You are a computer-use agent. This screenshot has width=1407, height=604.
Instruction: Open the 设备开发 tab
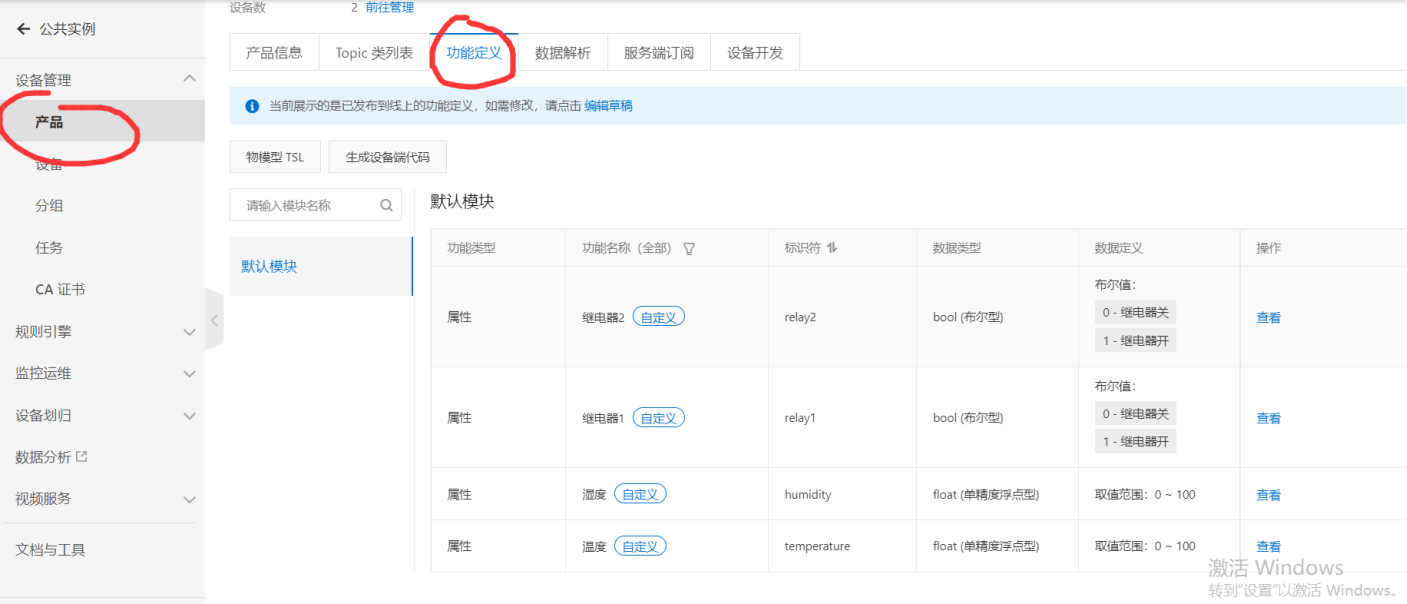point(755,53)
